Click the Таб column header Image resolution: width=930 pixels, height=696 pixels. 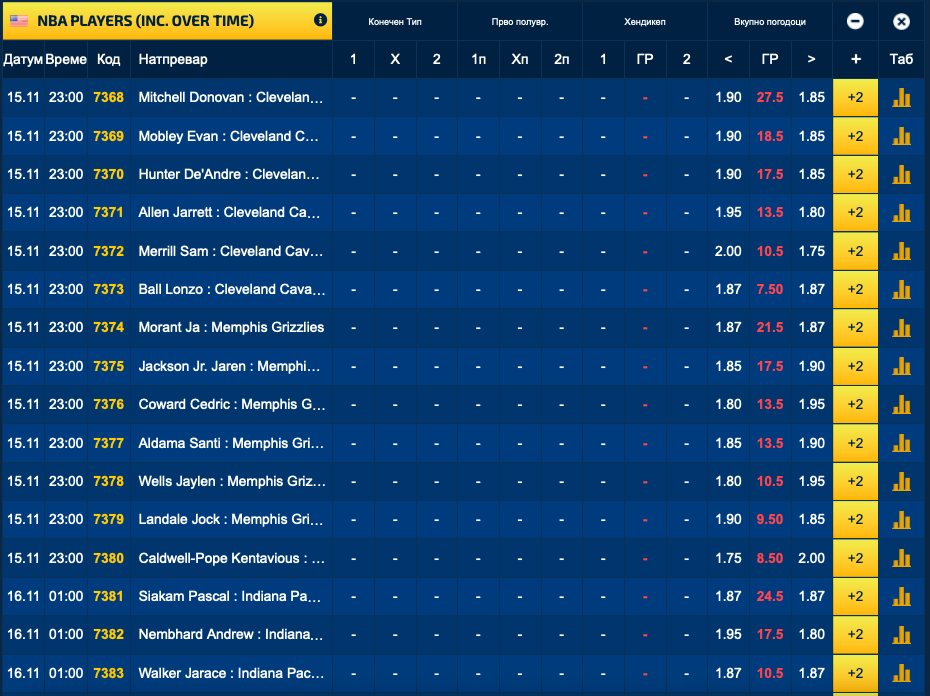point(901,60)
